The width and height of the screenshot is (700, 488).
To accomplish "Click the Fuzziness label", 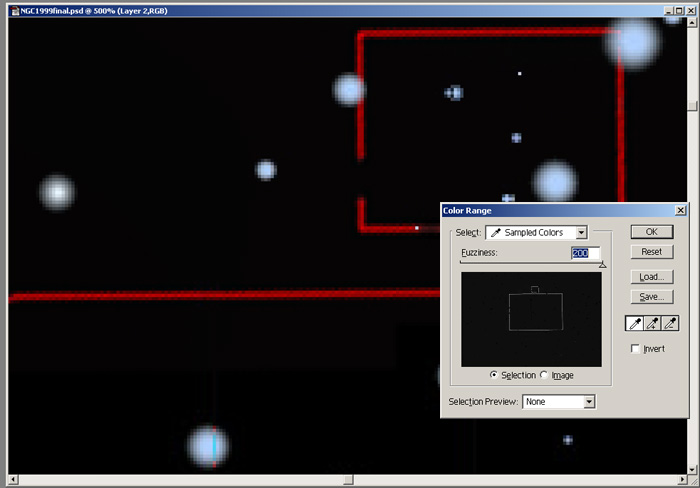I will point(479,253).
